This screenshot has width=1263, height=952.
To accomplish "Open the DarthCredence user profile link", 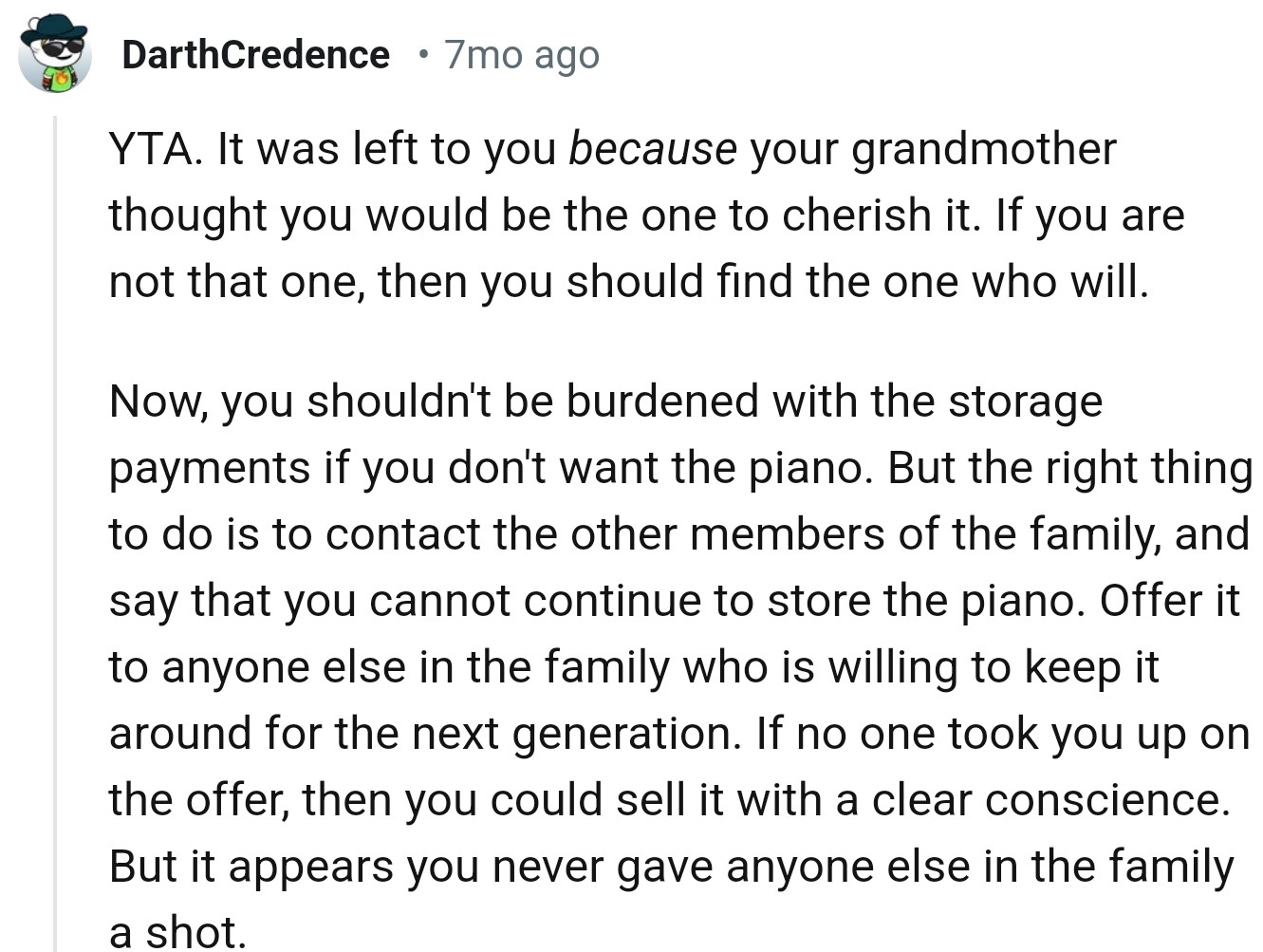I will 255,55.
